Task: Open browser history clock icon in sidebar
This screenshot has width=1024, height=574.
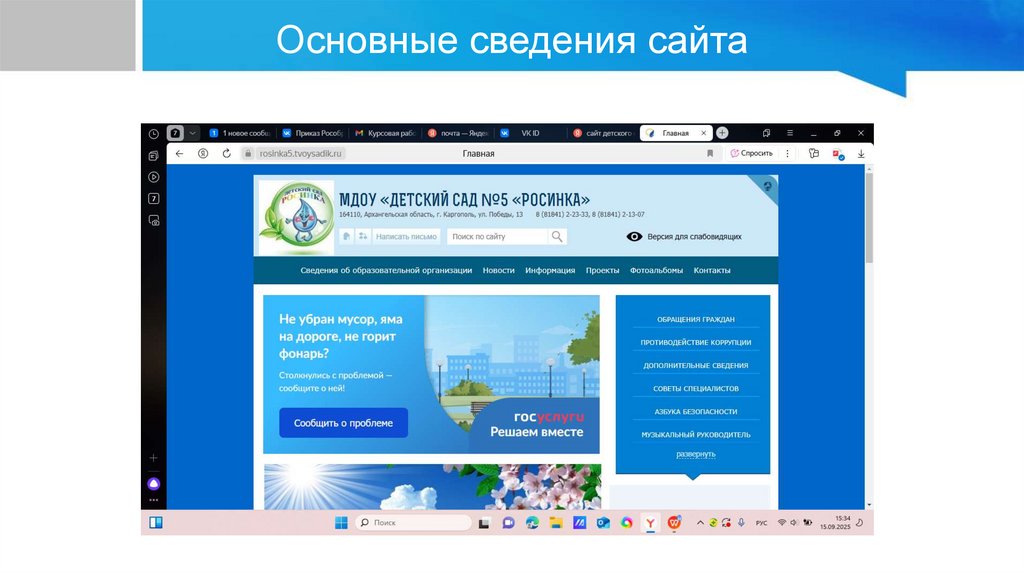Action: point(153,134)
